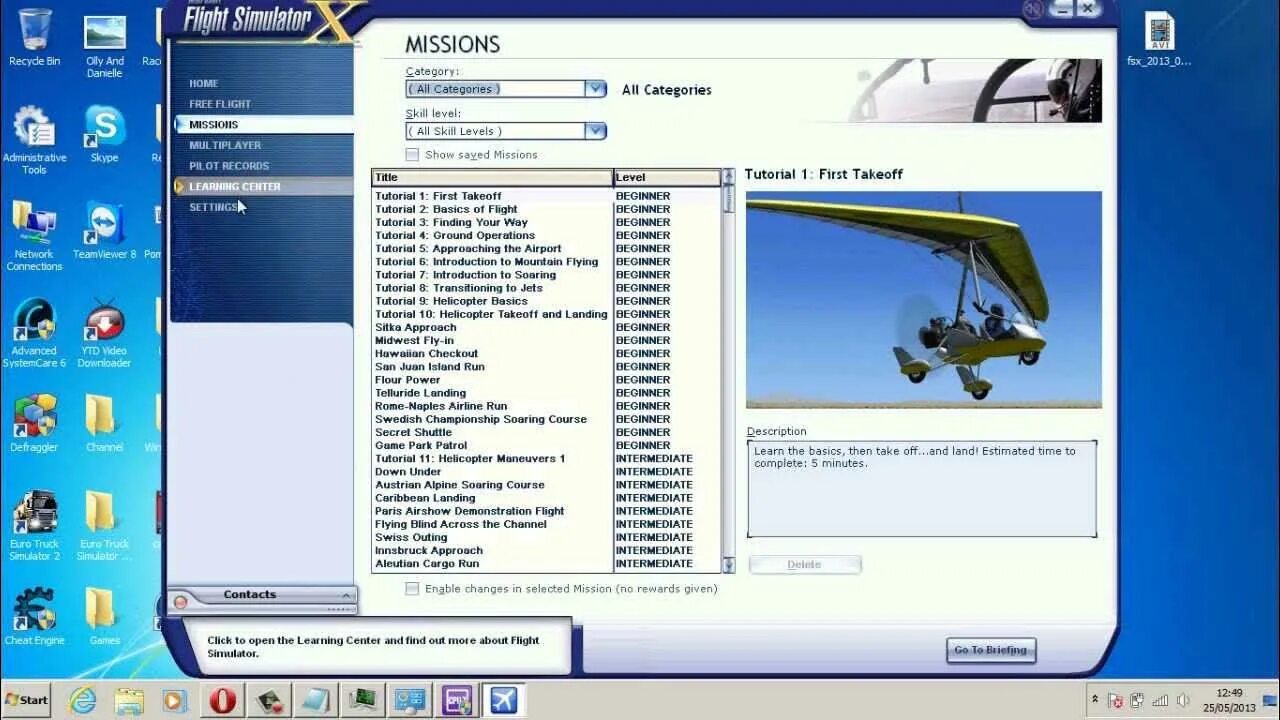This screenshot has width=1280, height=720.
Task: Open Advanced SystemCare 6 shortcut
Action: tap(34, 333)
